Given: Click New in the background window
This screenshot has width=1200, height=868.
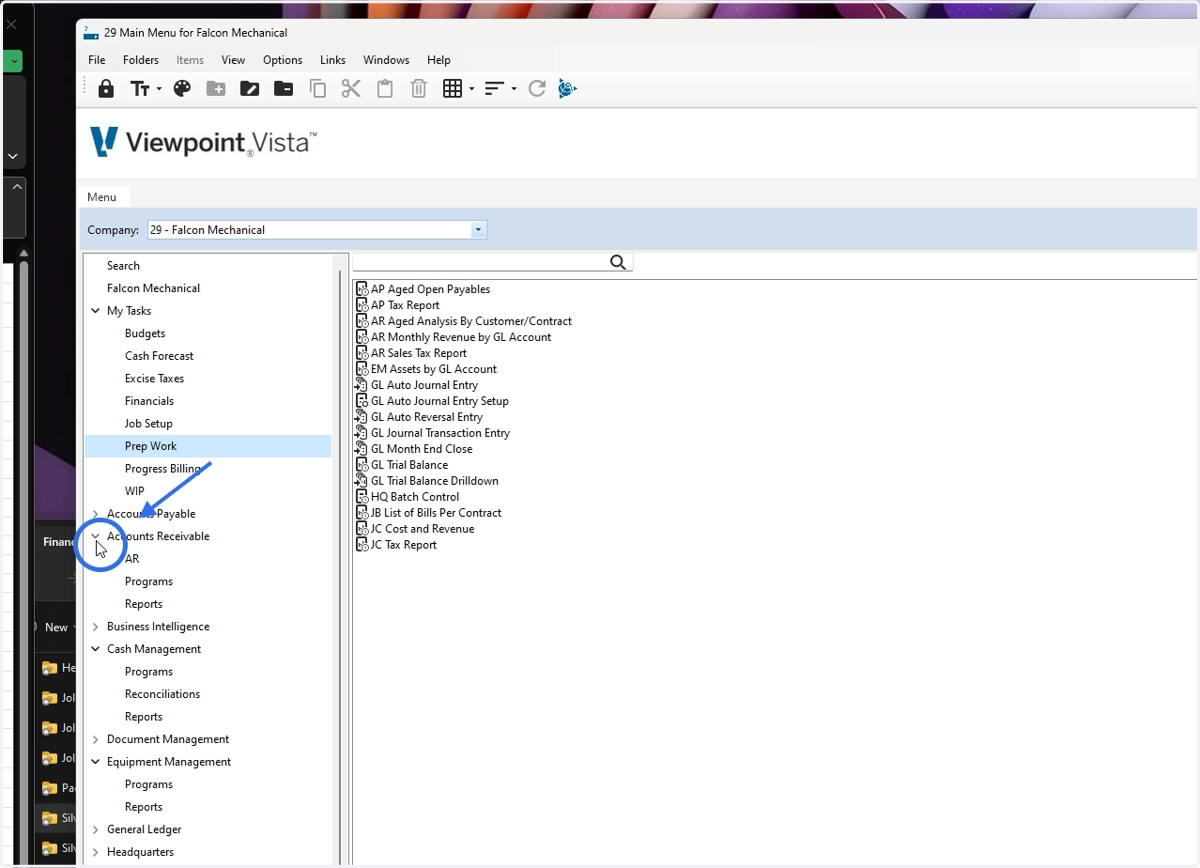Looking at the screenshot, I should coord(56,627).
